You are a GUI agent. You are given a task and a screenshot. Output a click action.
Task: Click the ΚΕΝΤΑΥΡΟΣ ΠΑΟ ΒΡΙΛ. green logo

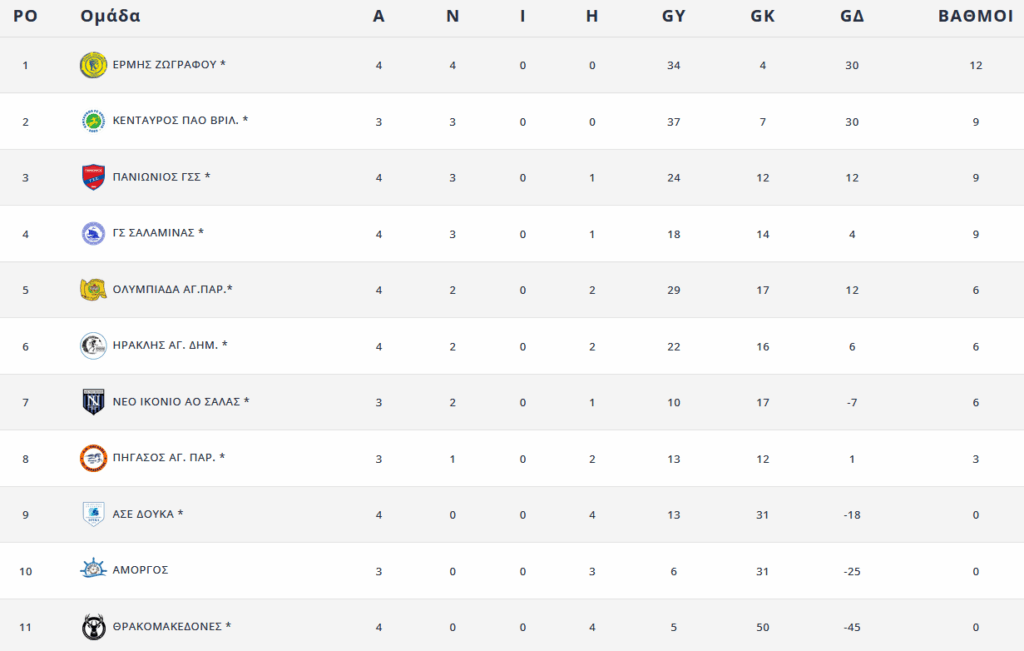click(93, 121)
